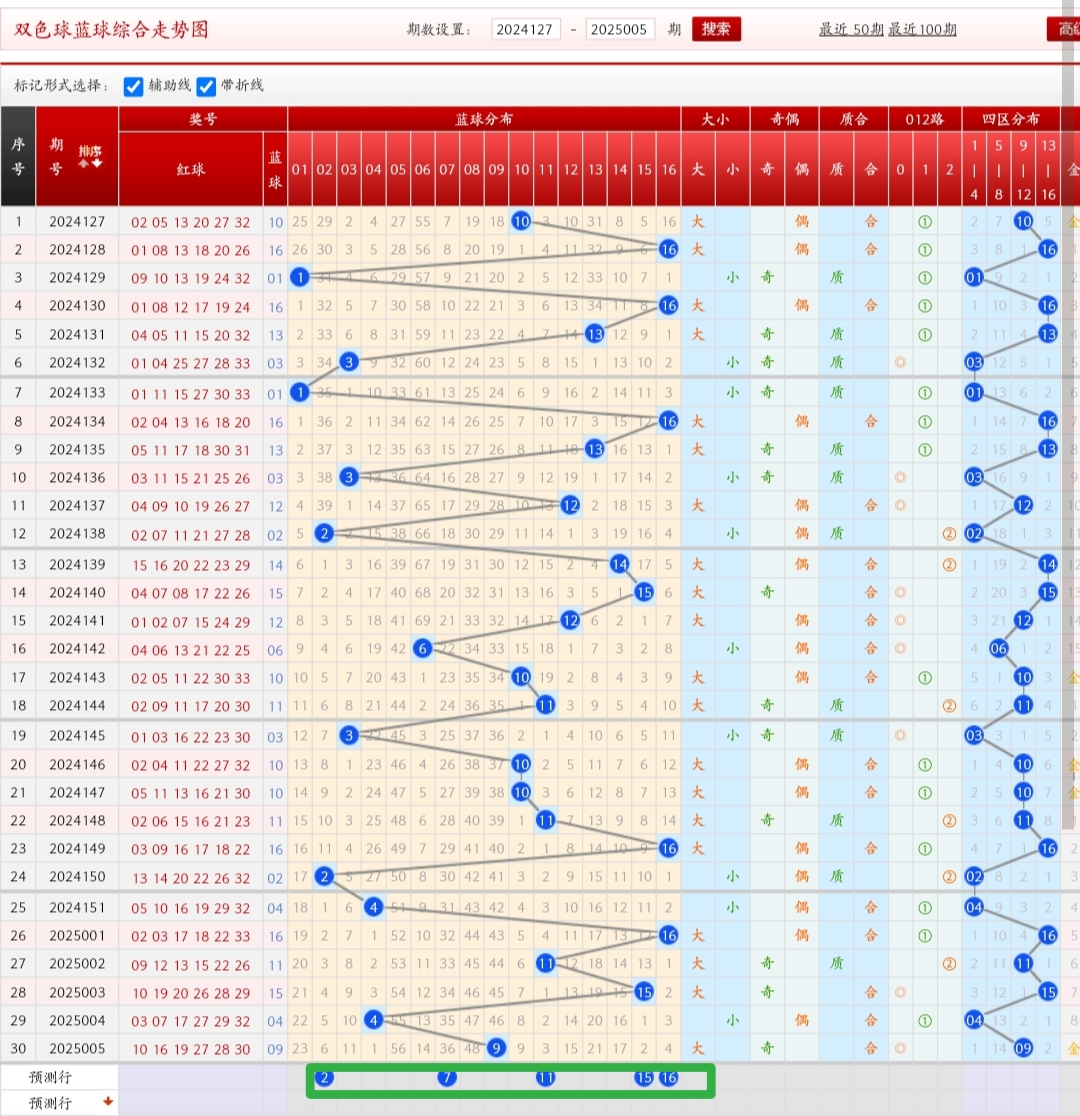1080x1116 pixels.
Task: Click the first 预测行 label
Action: coord(50,1077)
